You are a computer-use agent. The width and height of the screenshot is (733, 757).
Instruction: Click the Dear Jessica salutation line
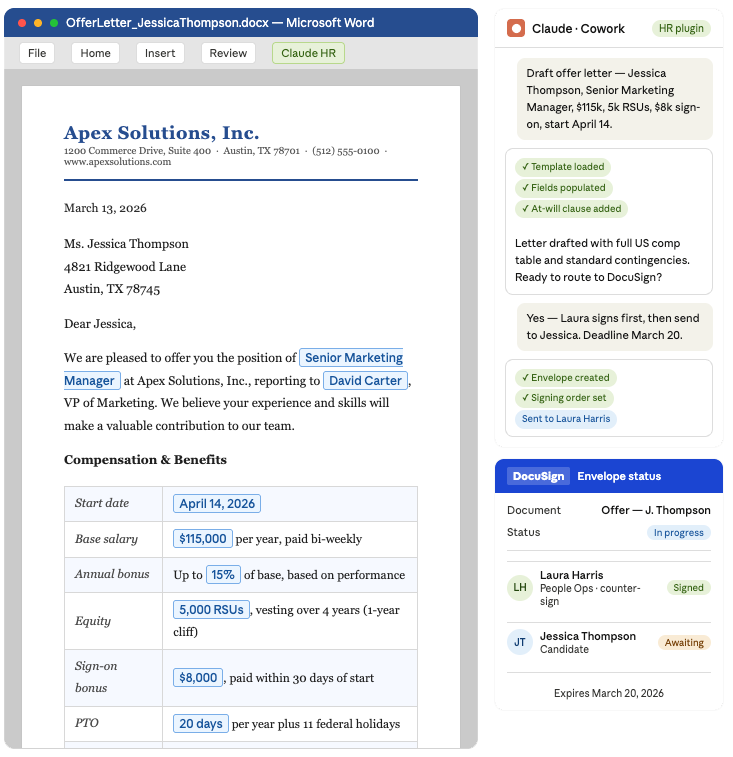99,324
